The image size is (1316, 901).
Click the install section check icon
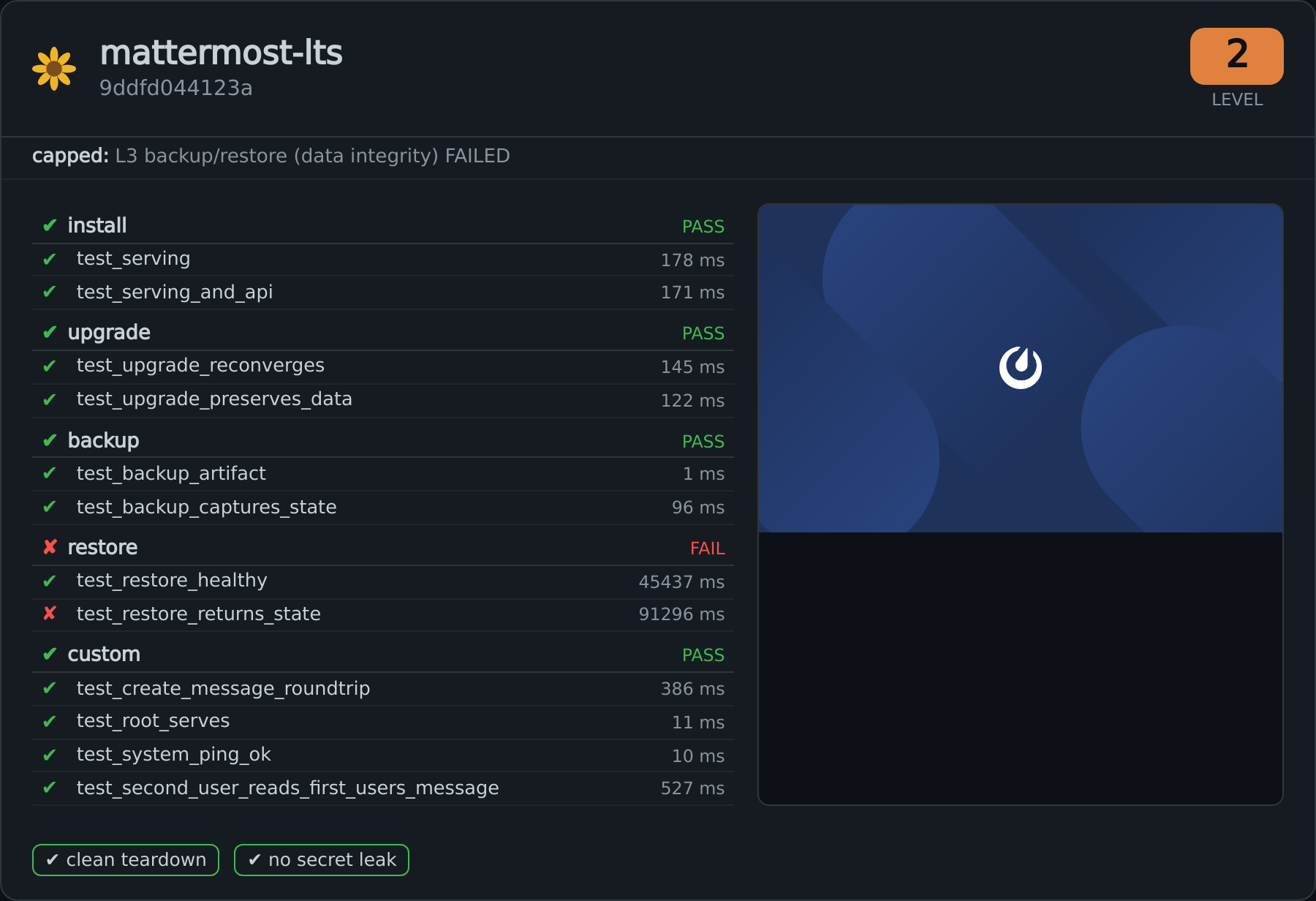pyautogui.click(x=50, y=225)
